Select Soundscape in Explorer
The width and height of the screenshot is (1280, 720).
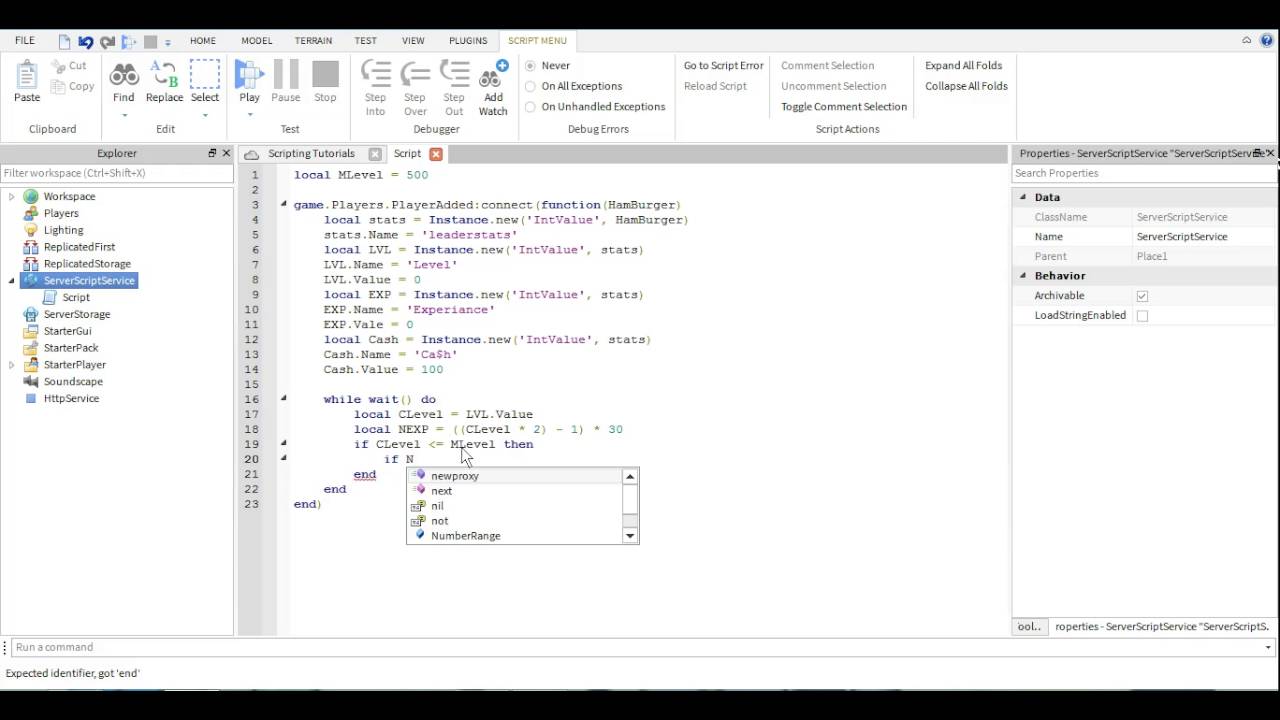coord(73,381)
